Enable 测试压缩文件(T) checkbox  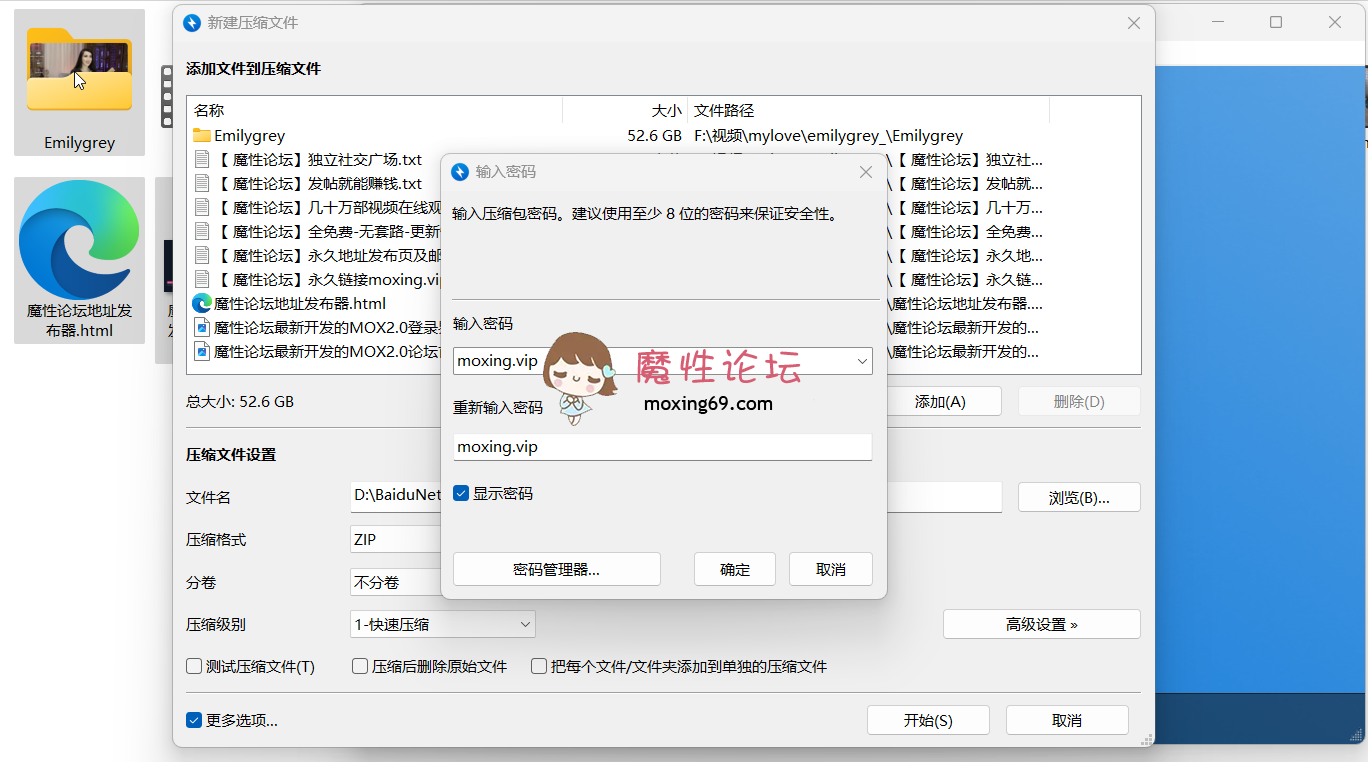pos(194,666)
